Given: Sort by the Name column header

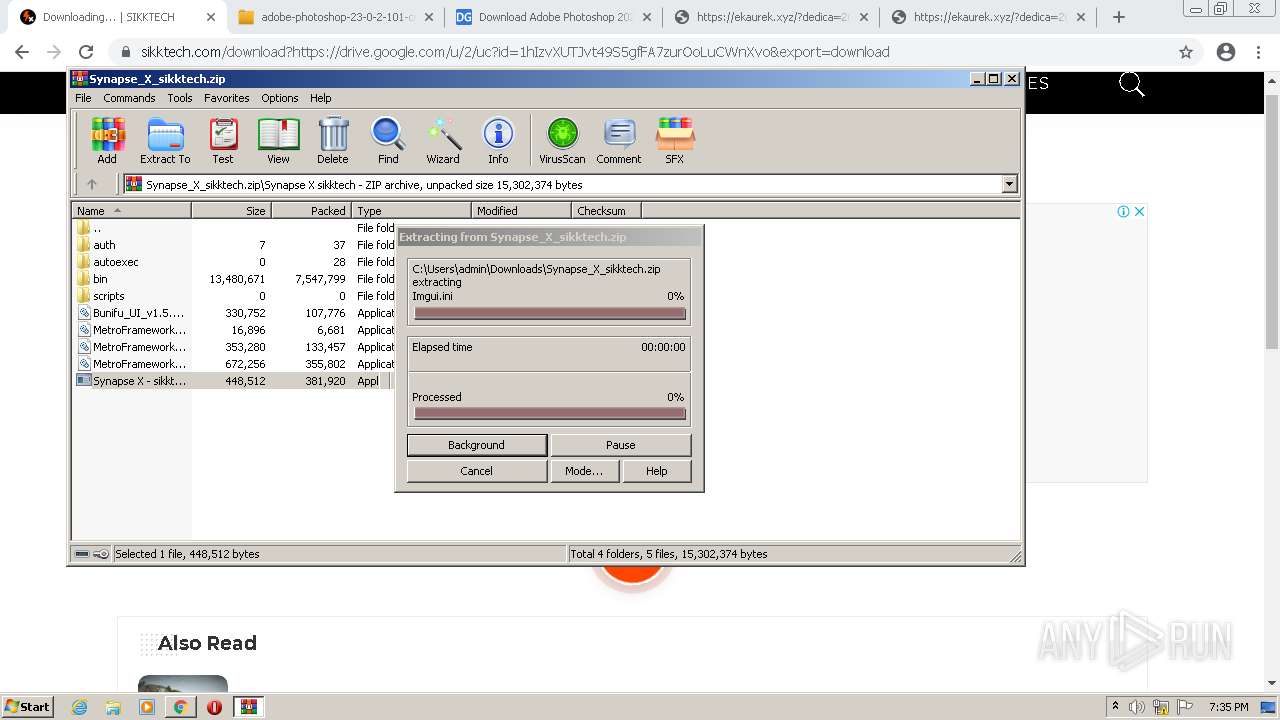Looking at the screenshot, I should [x=131, y=211].
